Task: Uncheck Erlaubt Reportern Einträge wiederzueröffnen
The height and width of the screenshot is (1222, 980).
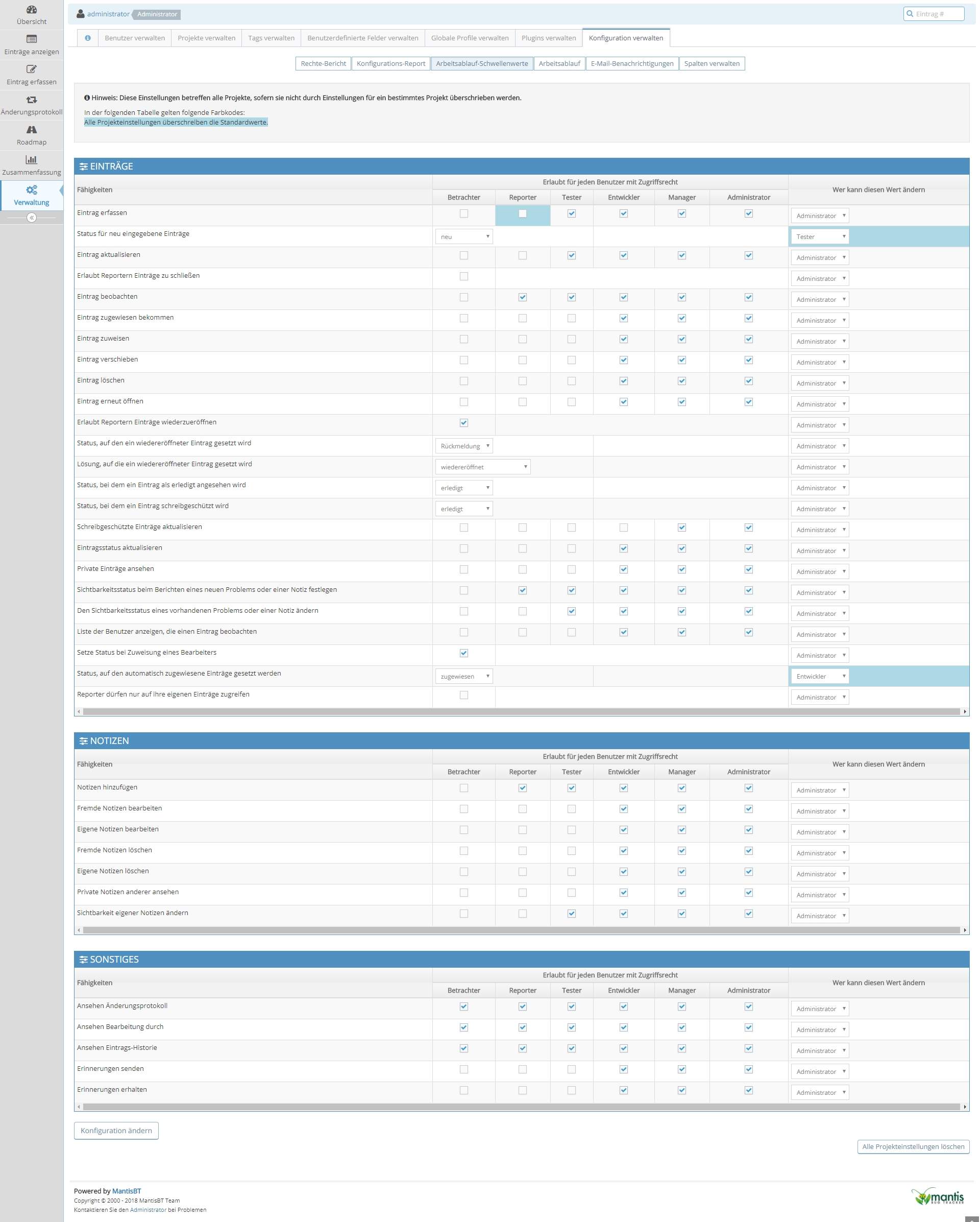Action: click(x=464, y=423)
